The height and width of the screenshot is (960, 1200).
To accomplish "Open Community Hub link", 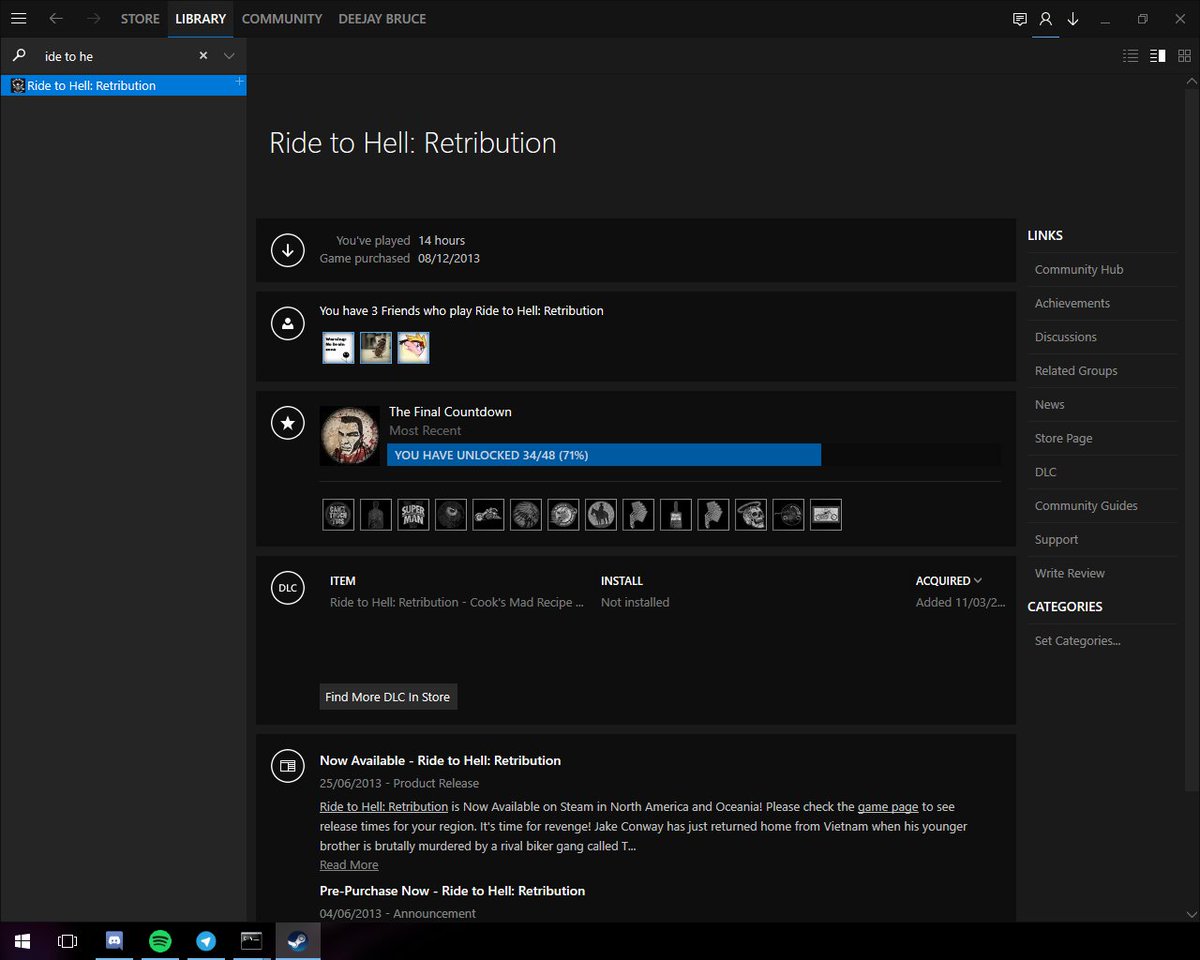I will 1079,269.
